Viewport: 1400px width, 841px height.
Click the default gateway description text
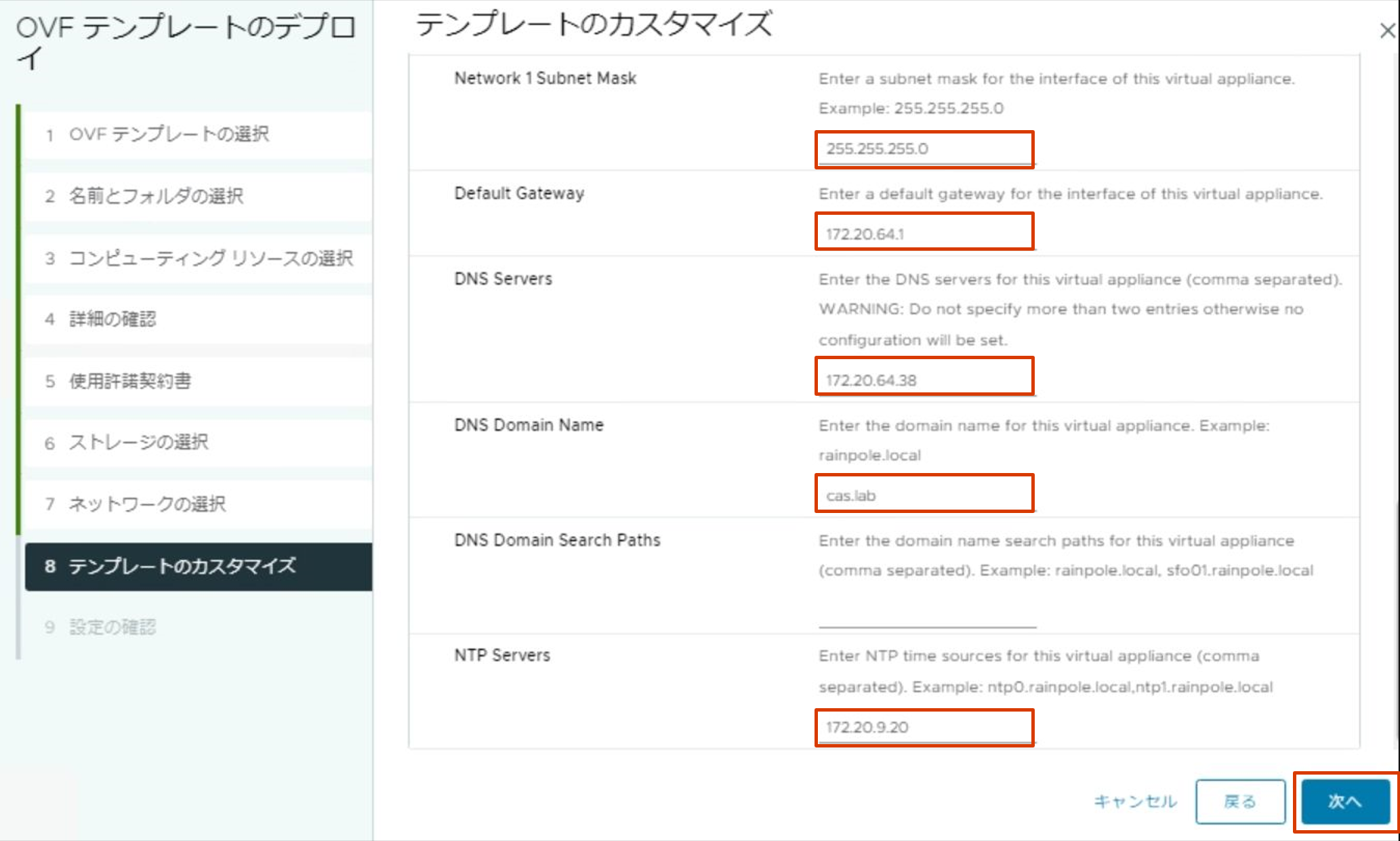click(1071, 194)
